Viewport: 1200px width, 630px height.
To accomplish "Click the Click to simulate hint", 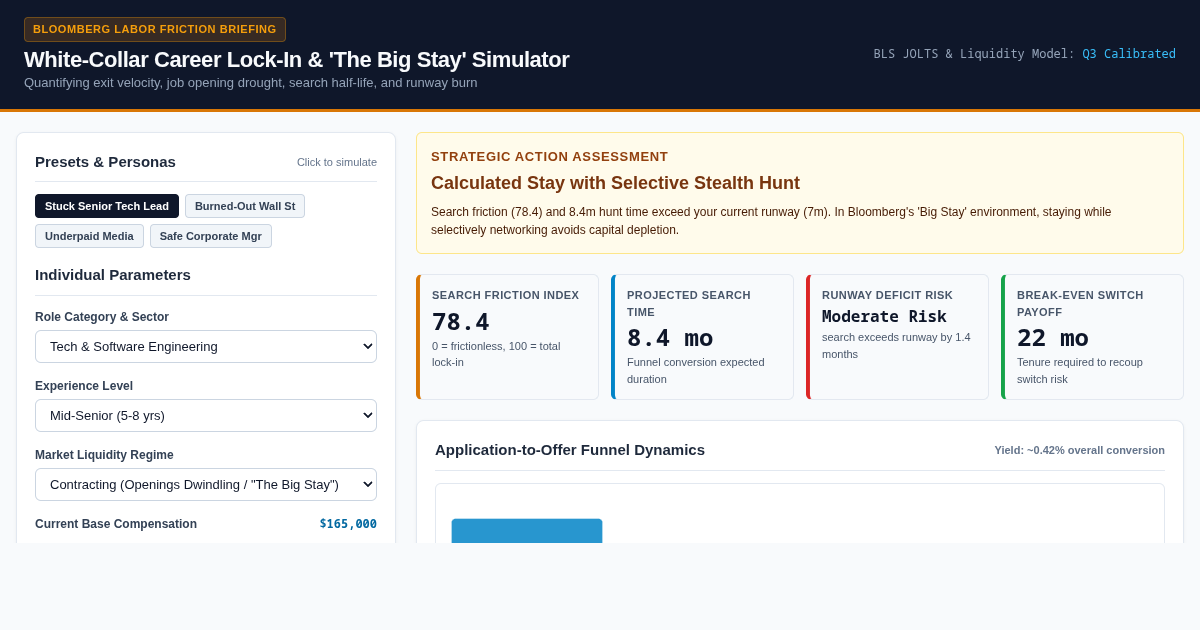I will point(337,162).
